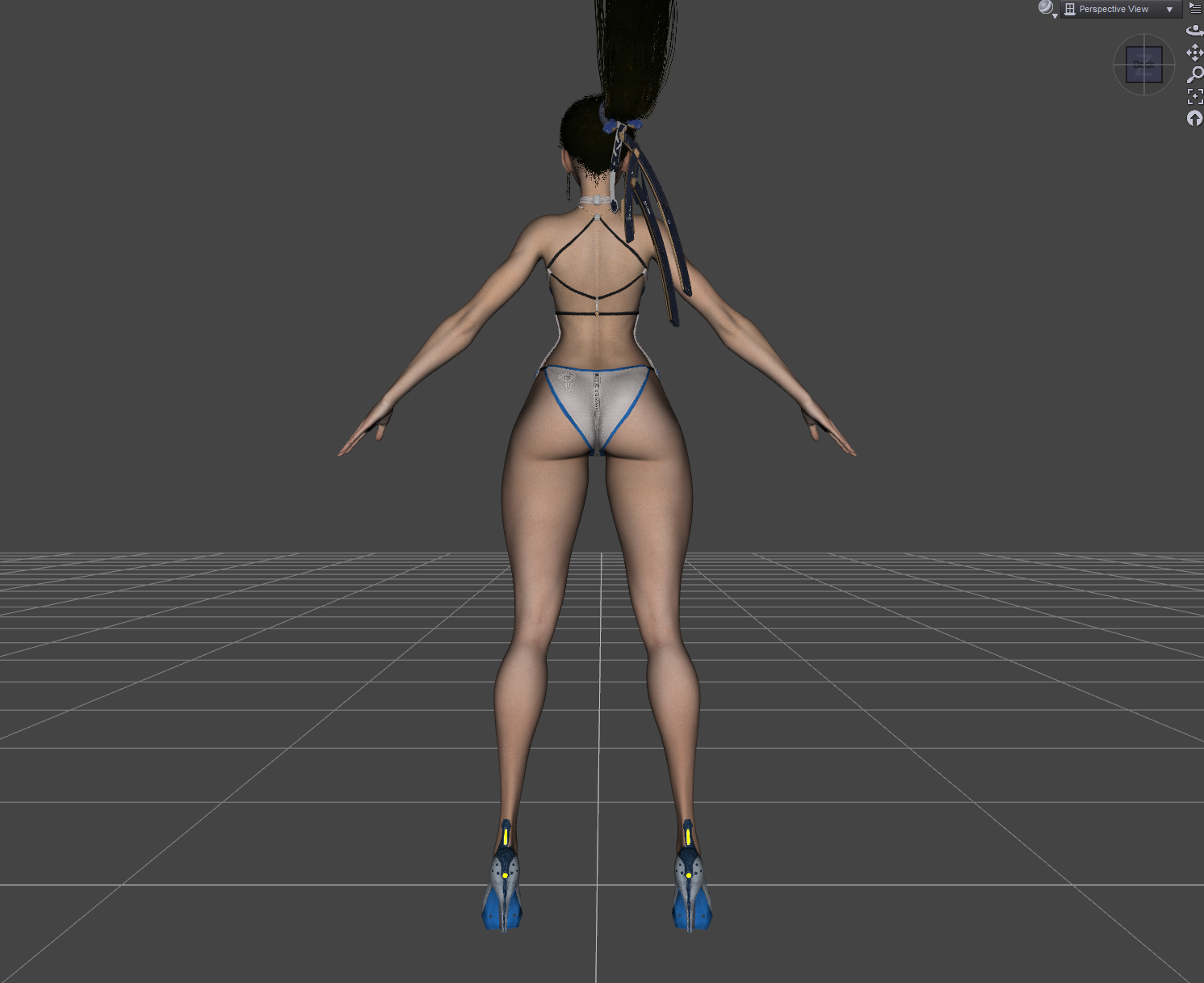Open the draw style sphere menu

[x=1047, y=9]
